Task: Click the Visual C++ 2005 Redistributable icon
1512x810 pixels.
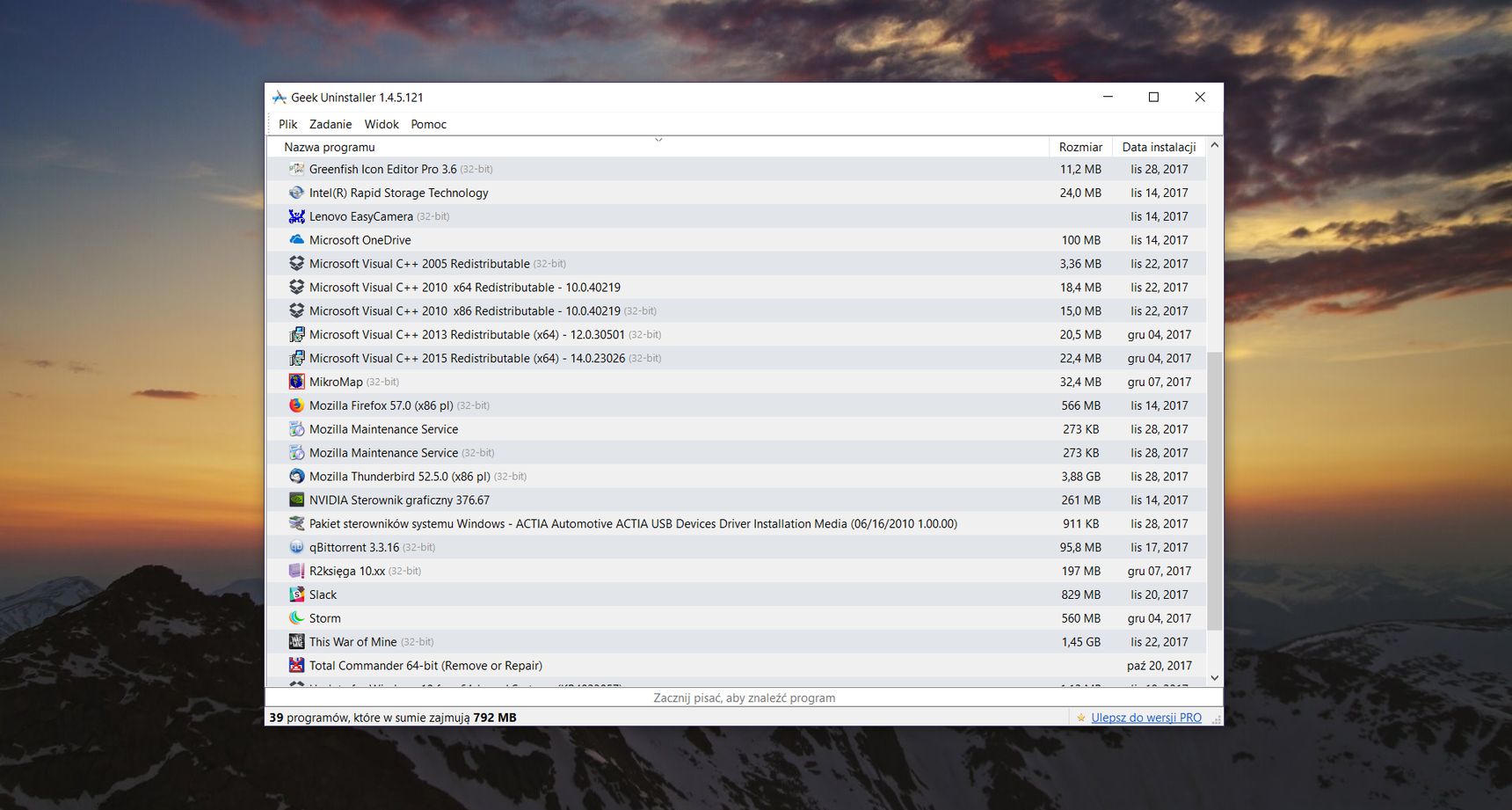Action: pyautogui.click(x=297, y=263)
